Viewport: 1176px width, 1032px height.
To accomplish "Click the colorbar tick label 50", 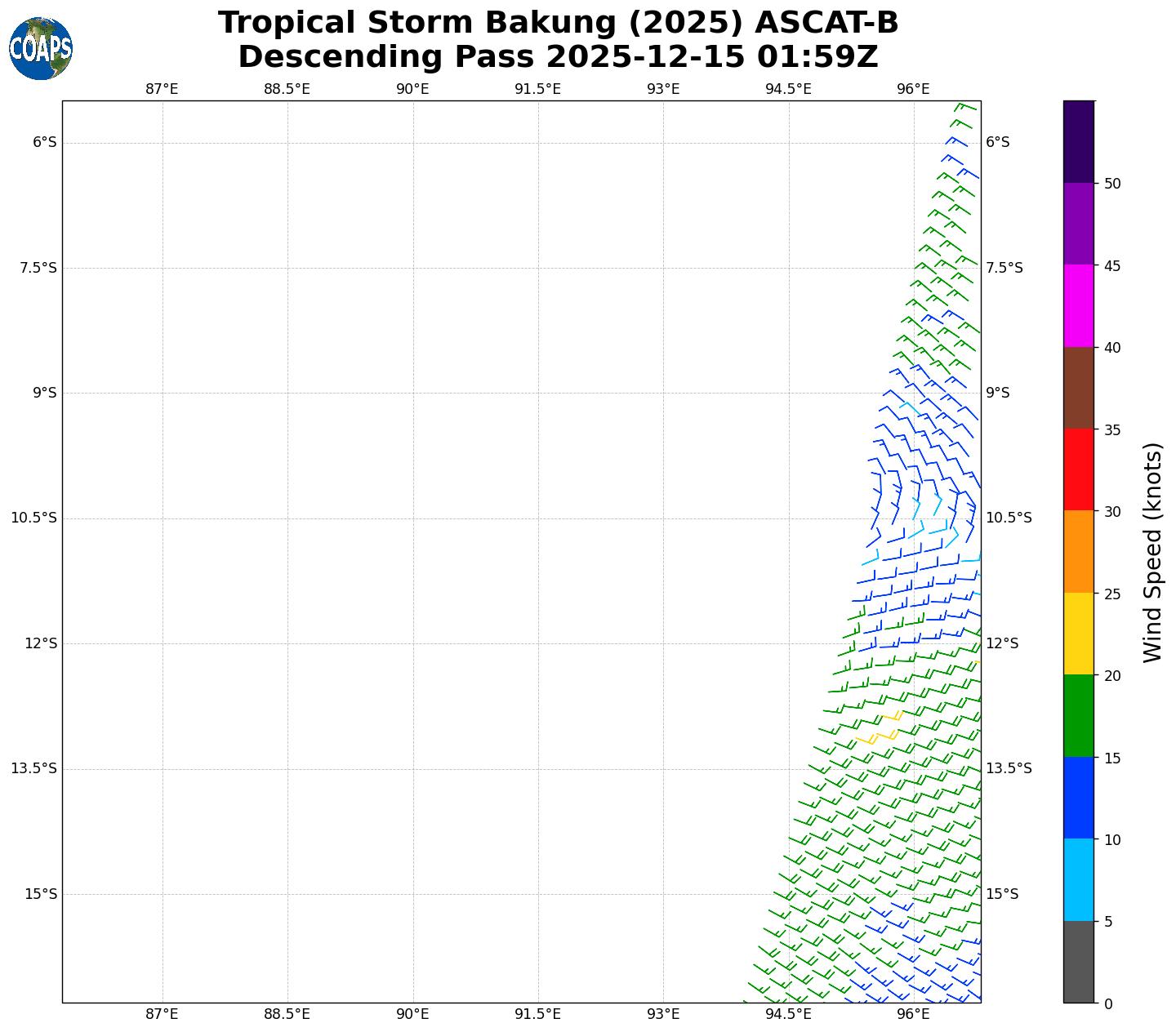I will [1111, 184].
